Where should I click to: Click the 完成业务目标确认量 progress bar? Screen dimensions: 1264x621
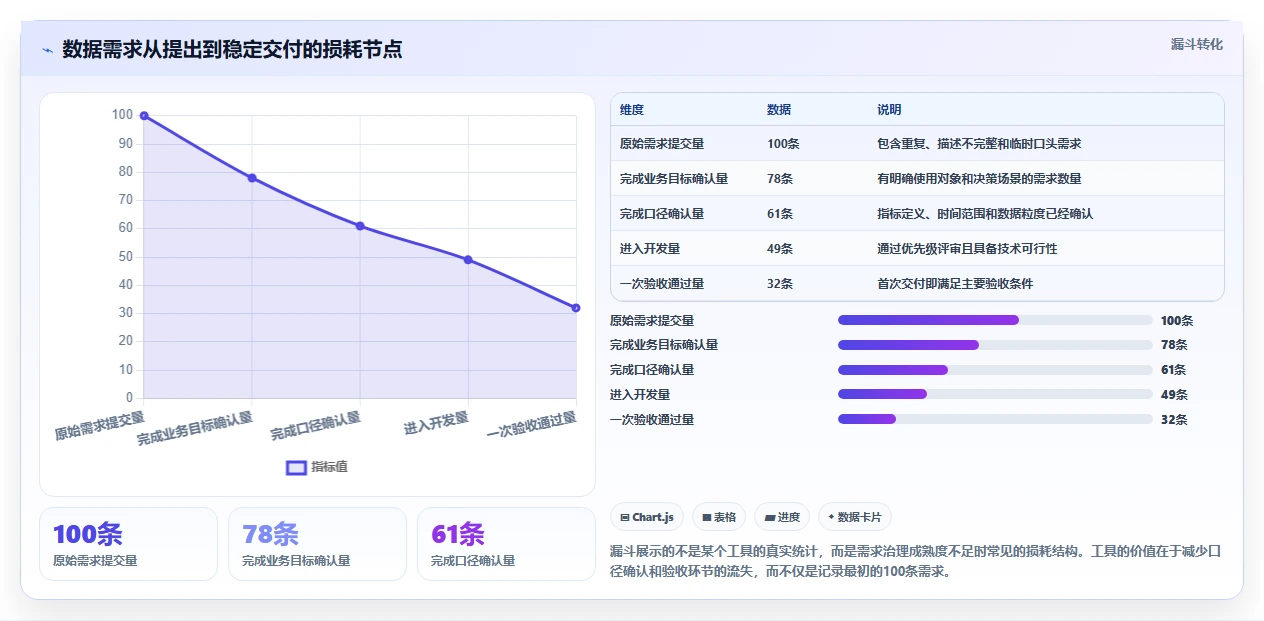pyautogui.click(x=995, y=345)
